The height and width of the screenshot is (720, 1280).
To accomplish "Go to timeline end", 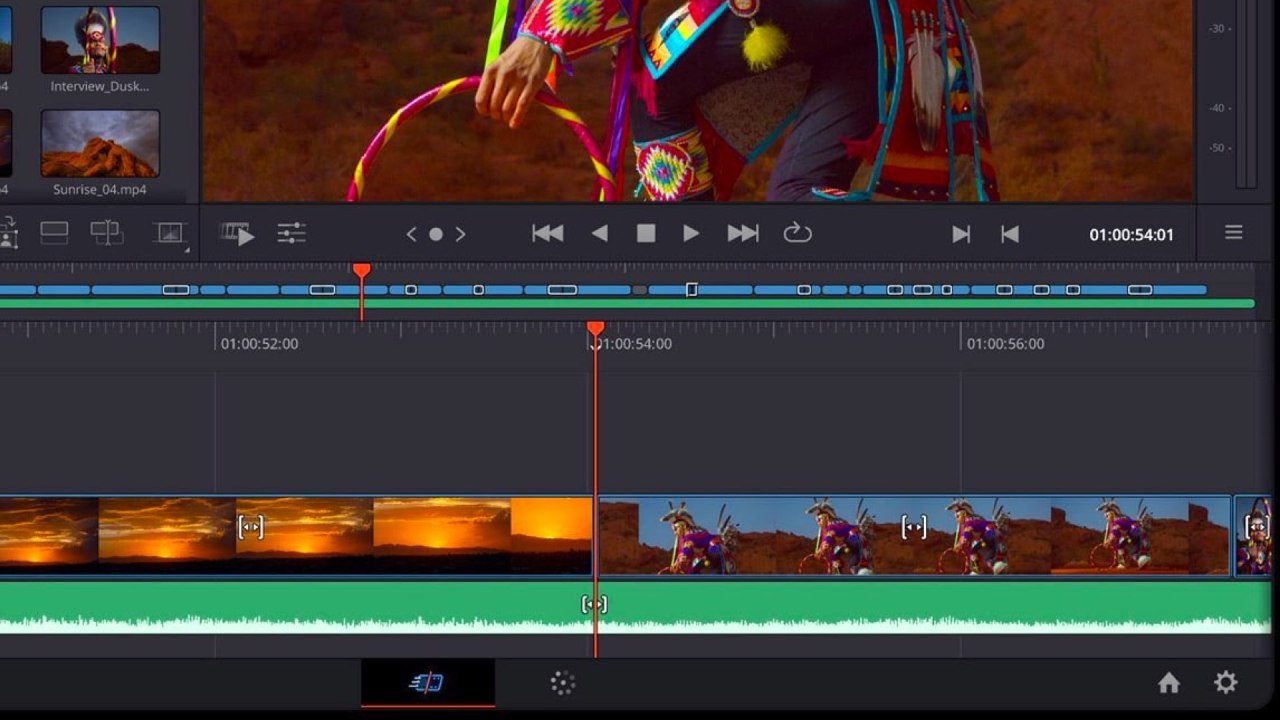I will [x=743, y=233].
